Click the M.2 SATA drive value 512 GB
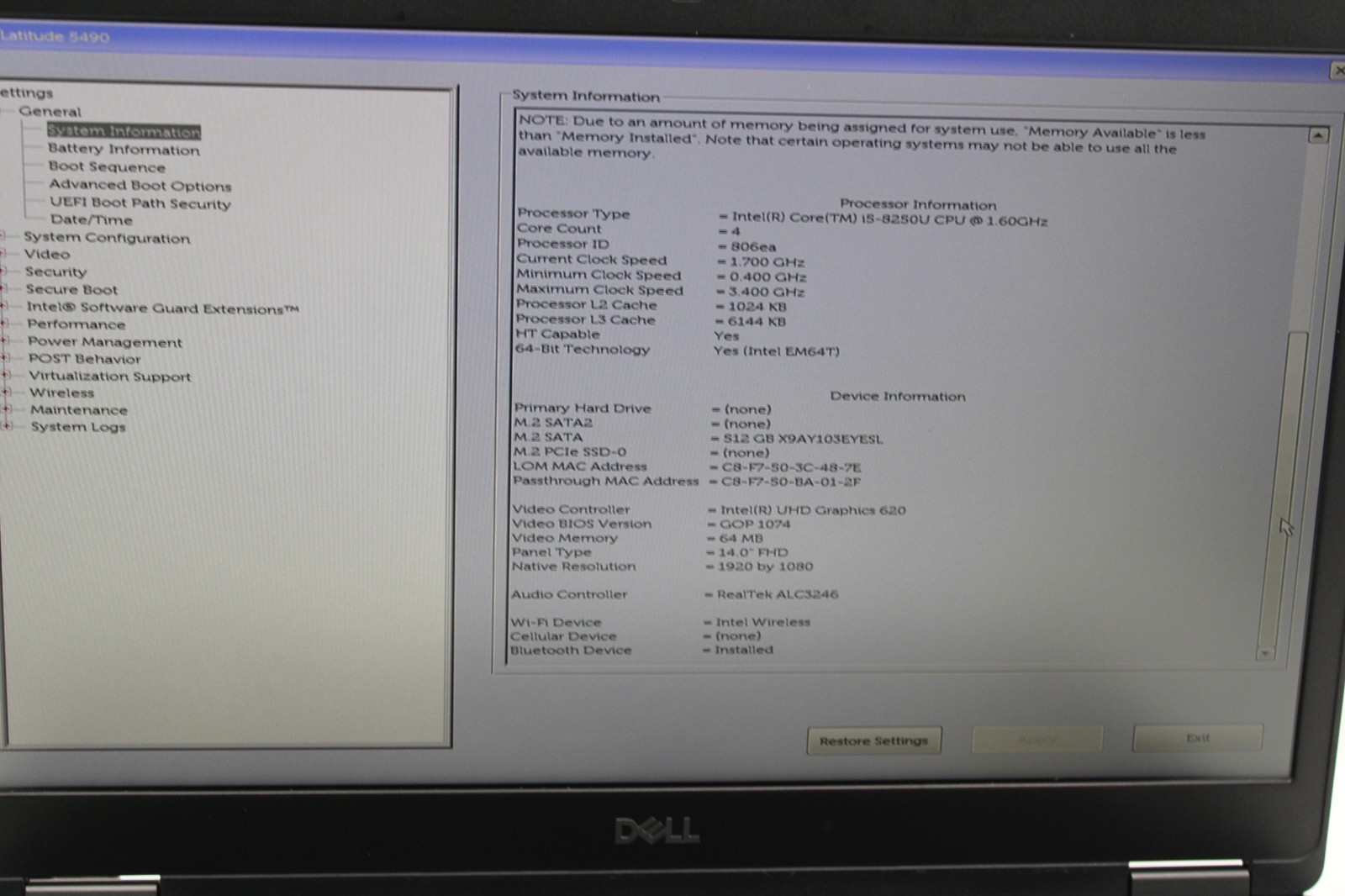 point(803,439)
